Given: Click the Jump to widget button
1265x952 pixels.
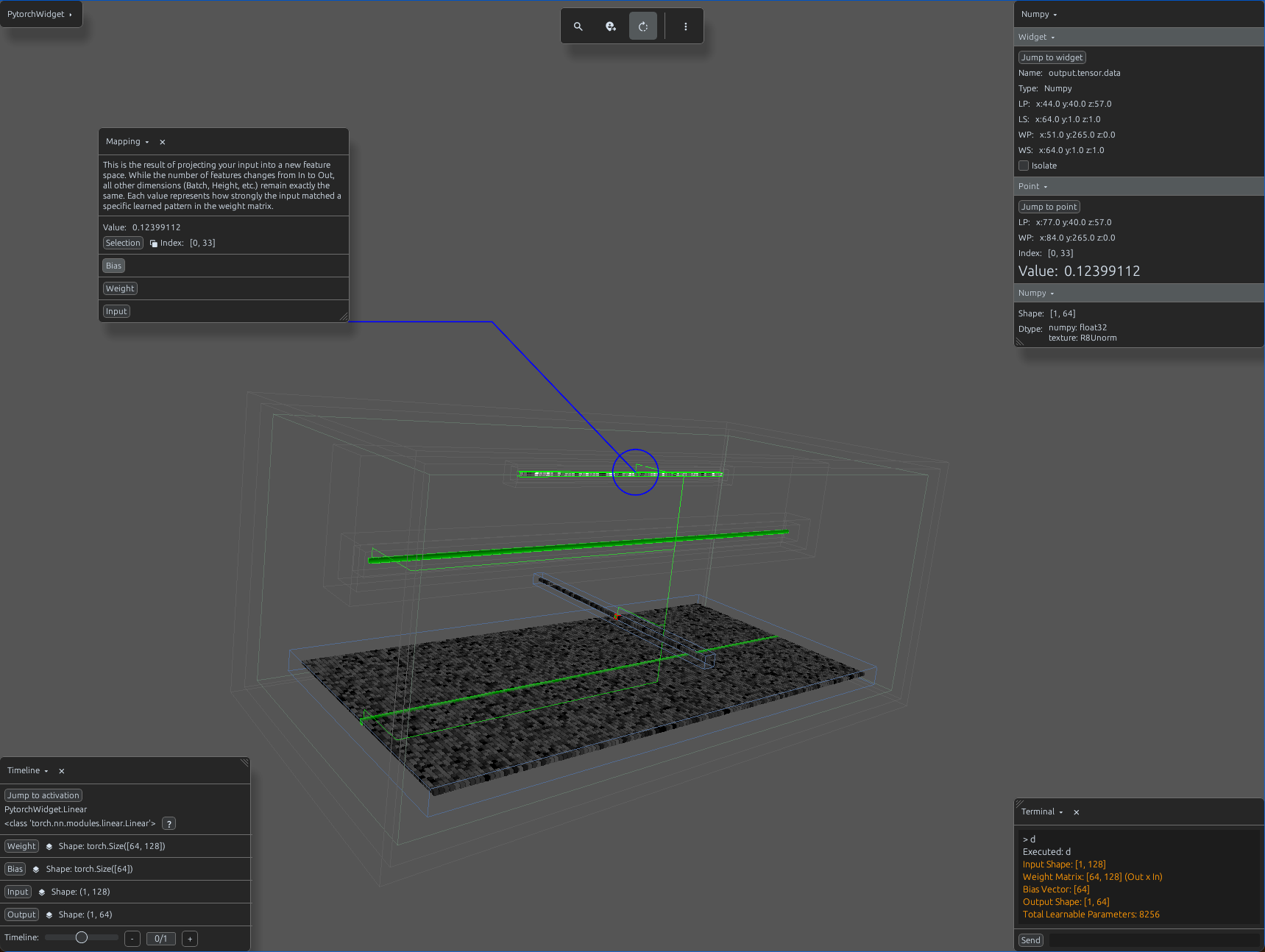Looking at the screenshot, I should tap(1052, 57).
